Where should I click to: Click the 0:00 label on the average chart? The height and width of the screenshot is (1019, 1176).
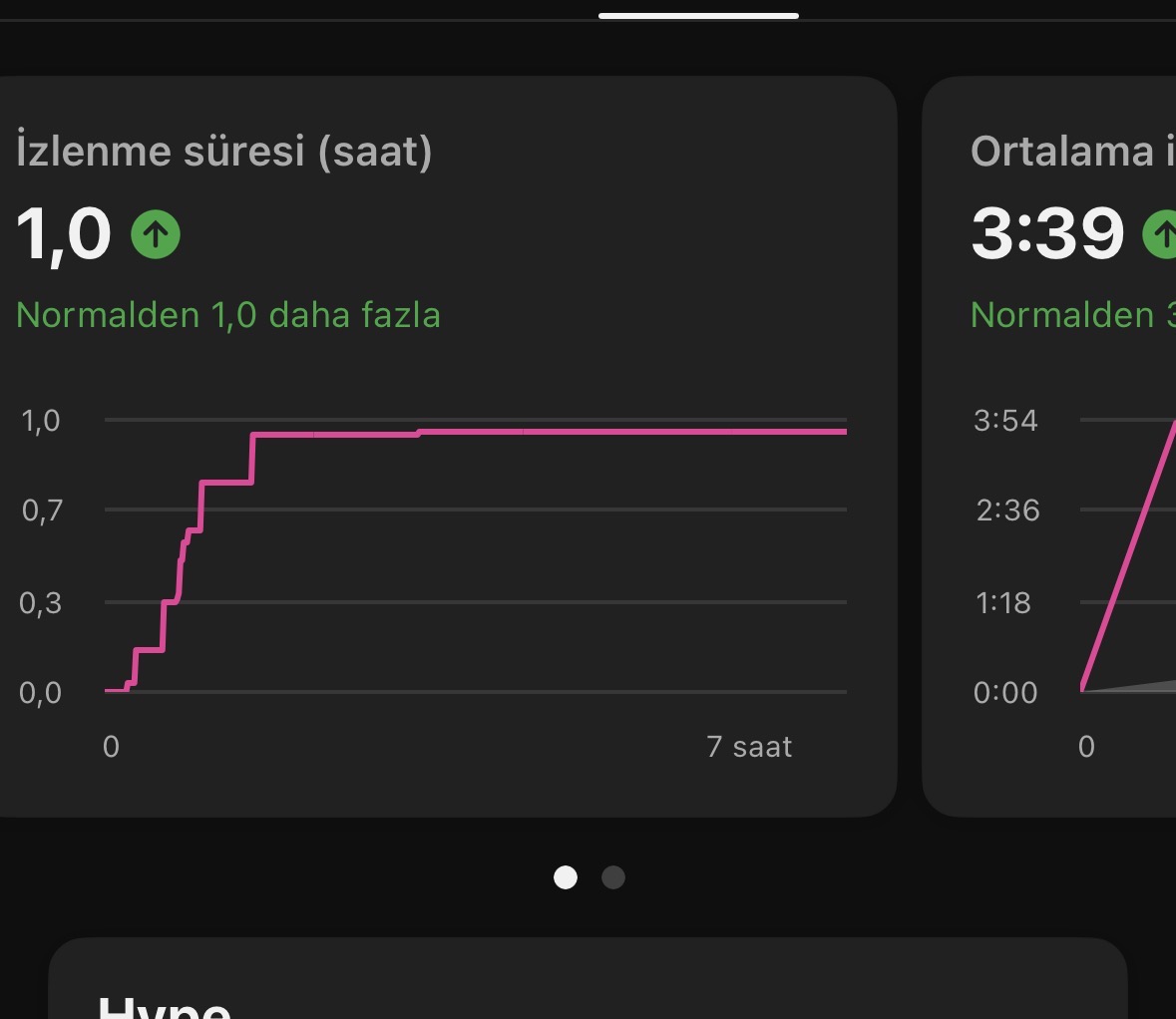1005,692
